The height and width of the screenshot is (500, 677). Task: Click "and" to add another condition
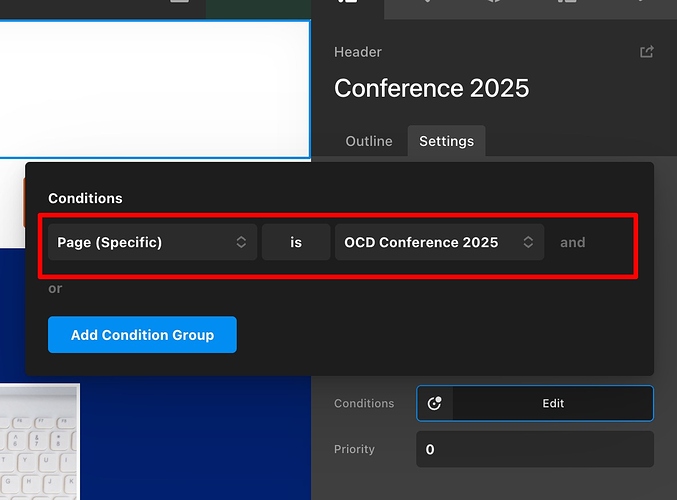(x=573, y=242)
